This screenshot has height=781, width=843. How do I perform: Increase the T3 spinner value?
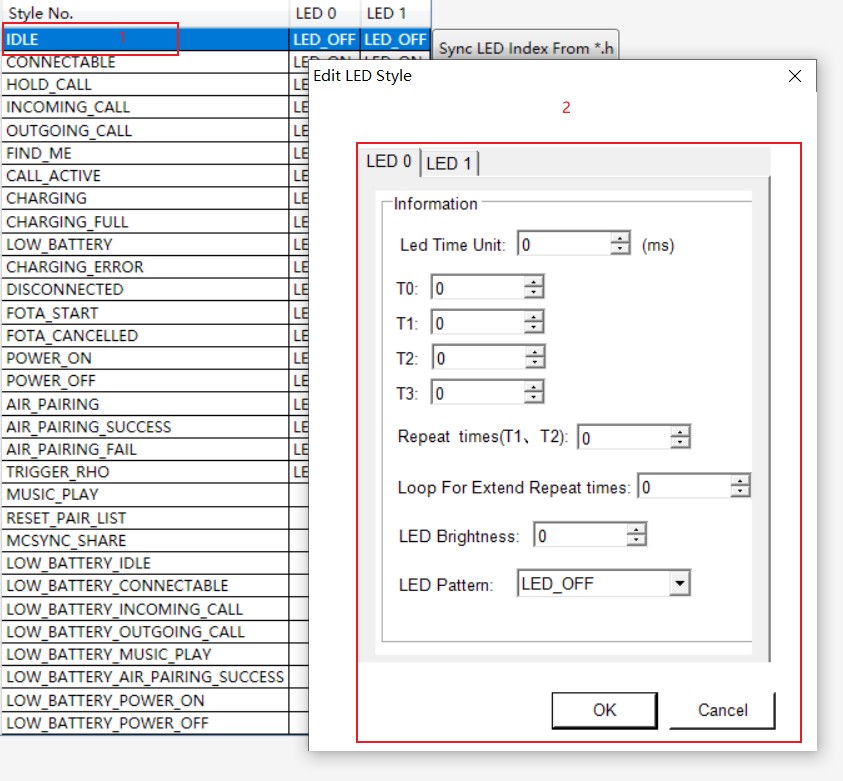[534, 387]
